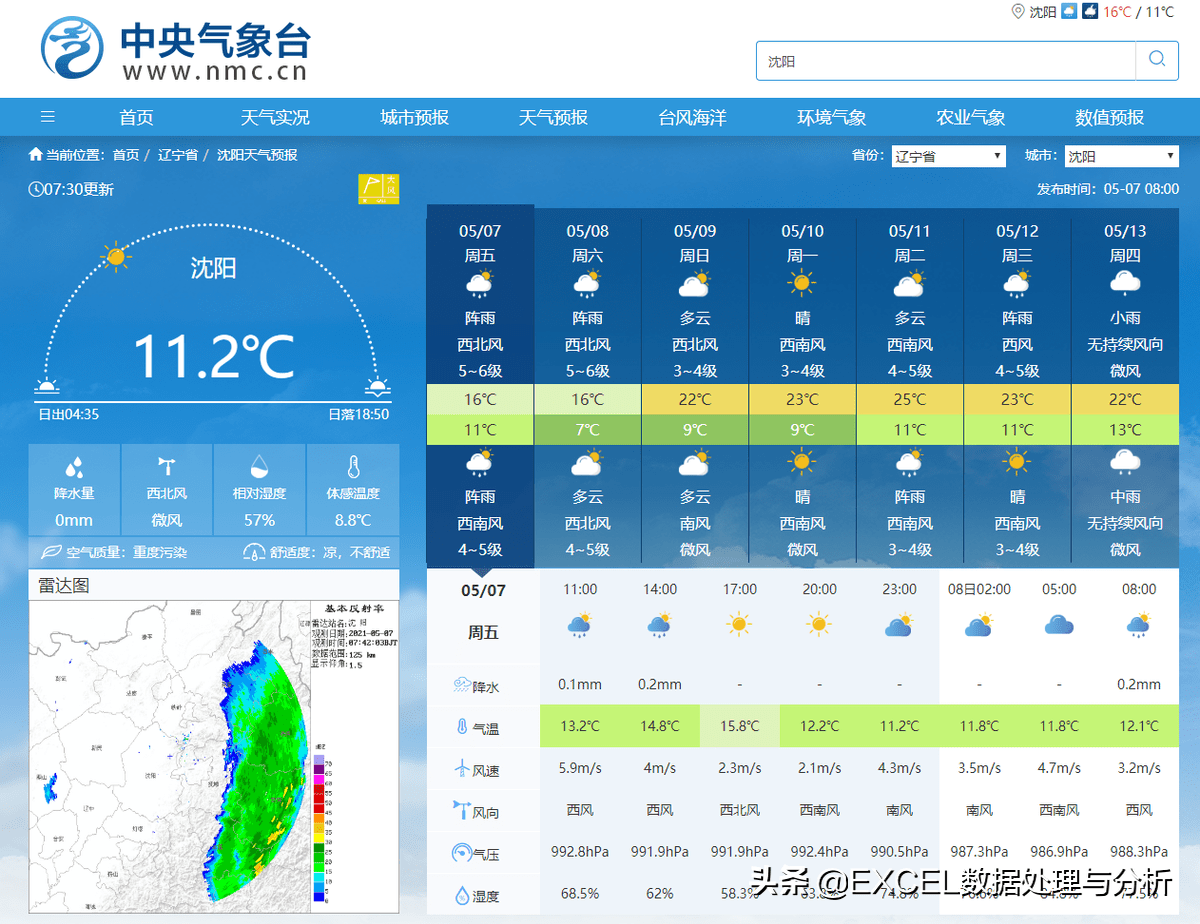Click the 湿度 row droplet icon
The width and height of the screenshot is (1200, 924).
click(462, 895)
